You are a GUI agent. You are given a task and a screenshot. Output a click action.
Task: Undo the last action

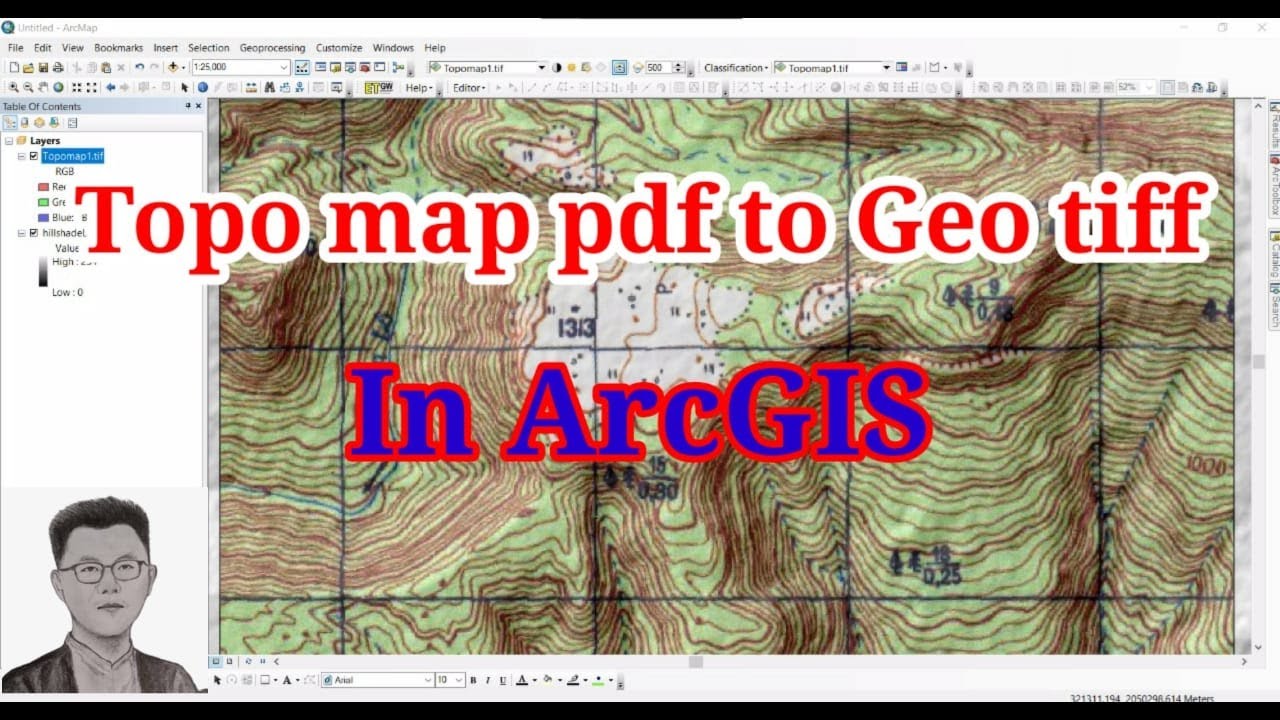point(140,68)
